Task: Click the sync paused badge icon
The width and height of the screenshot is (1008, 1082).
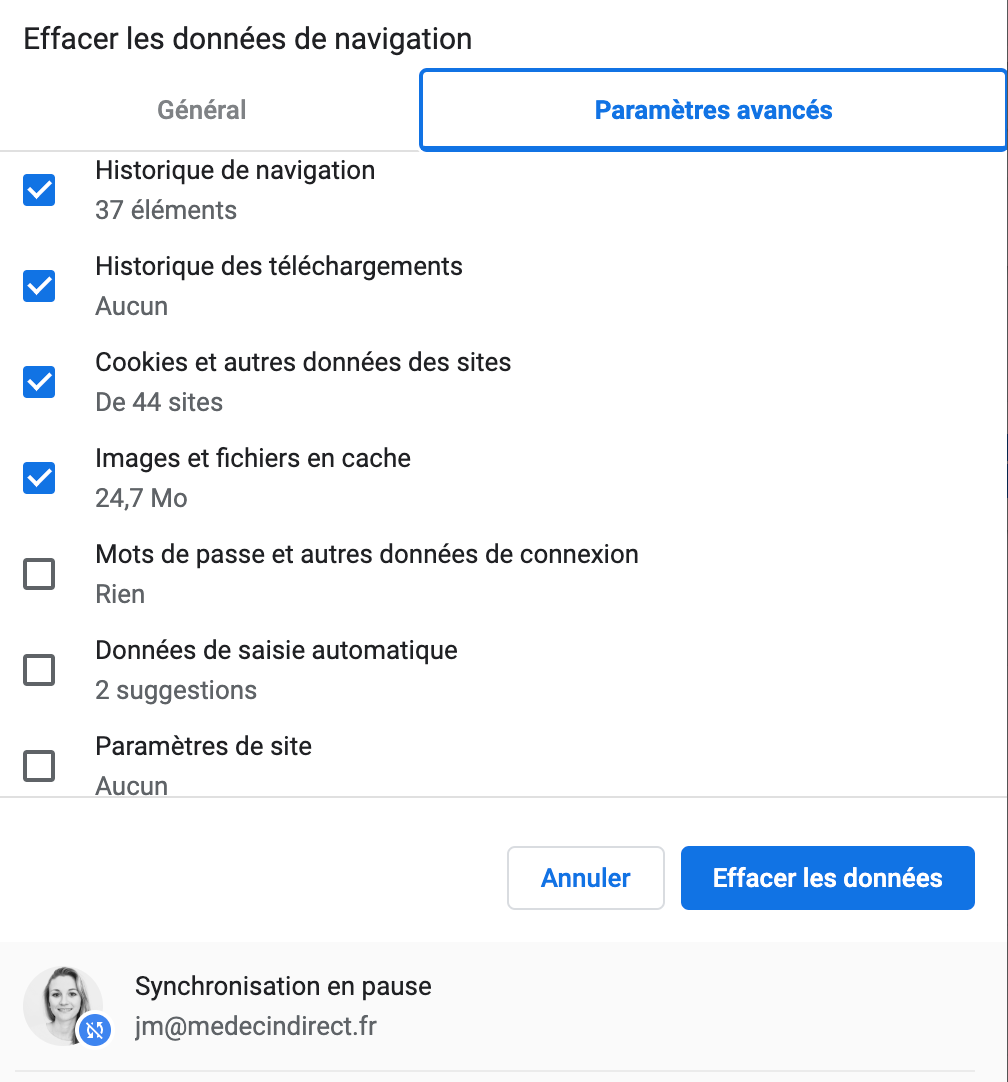Action: (x=94, y=1029)
